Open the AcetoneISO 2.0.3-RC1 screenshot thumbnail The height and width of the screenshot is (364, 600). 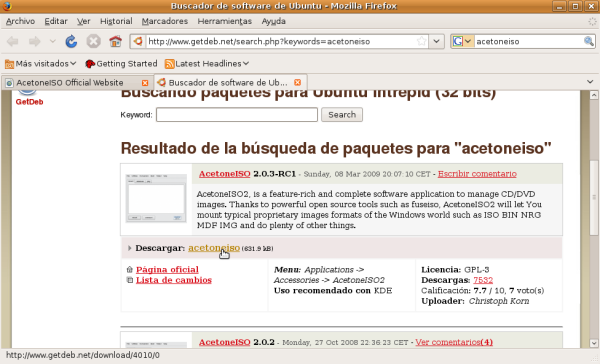click(156, 198)
